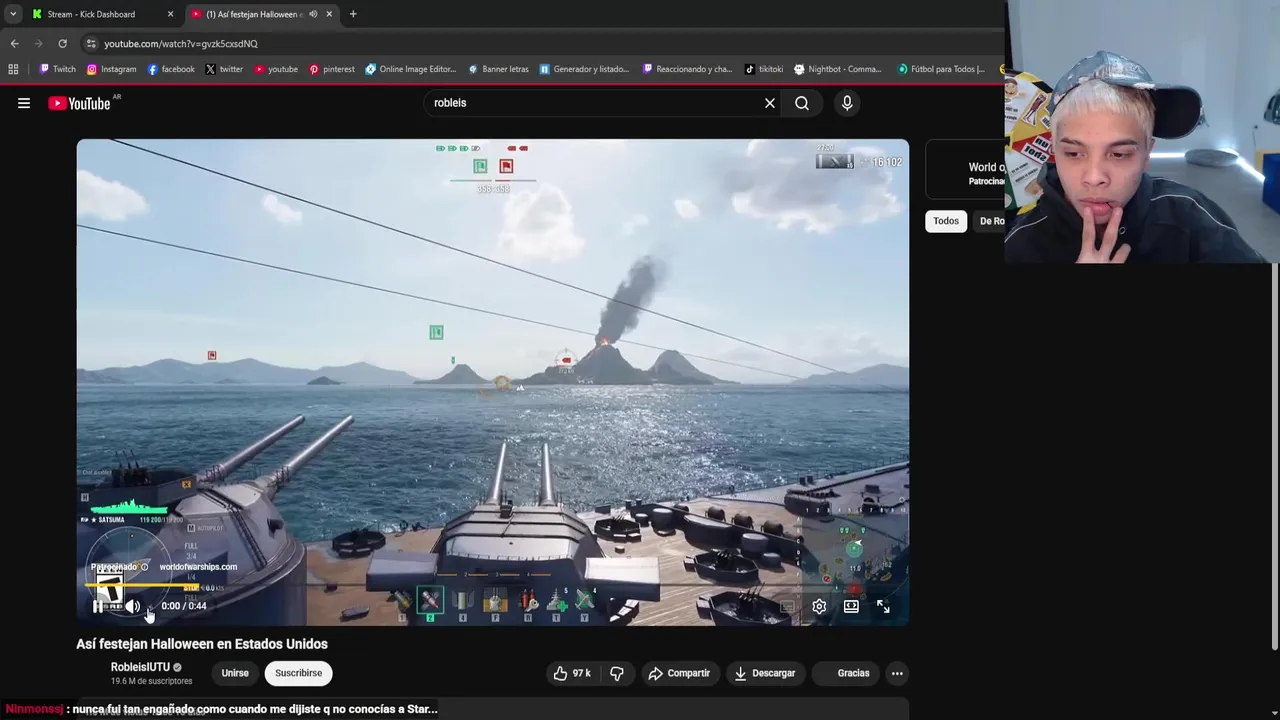Mute the video with the speaker icon
The height and width of the screenshot is (720, 1280).
click(x=132, y=606)
